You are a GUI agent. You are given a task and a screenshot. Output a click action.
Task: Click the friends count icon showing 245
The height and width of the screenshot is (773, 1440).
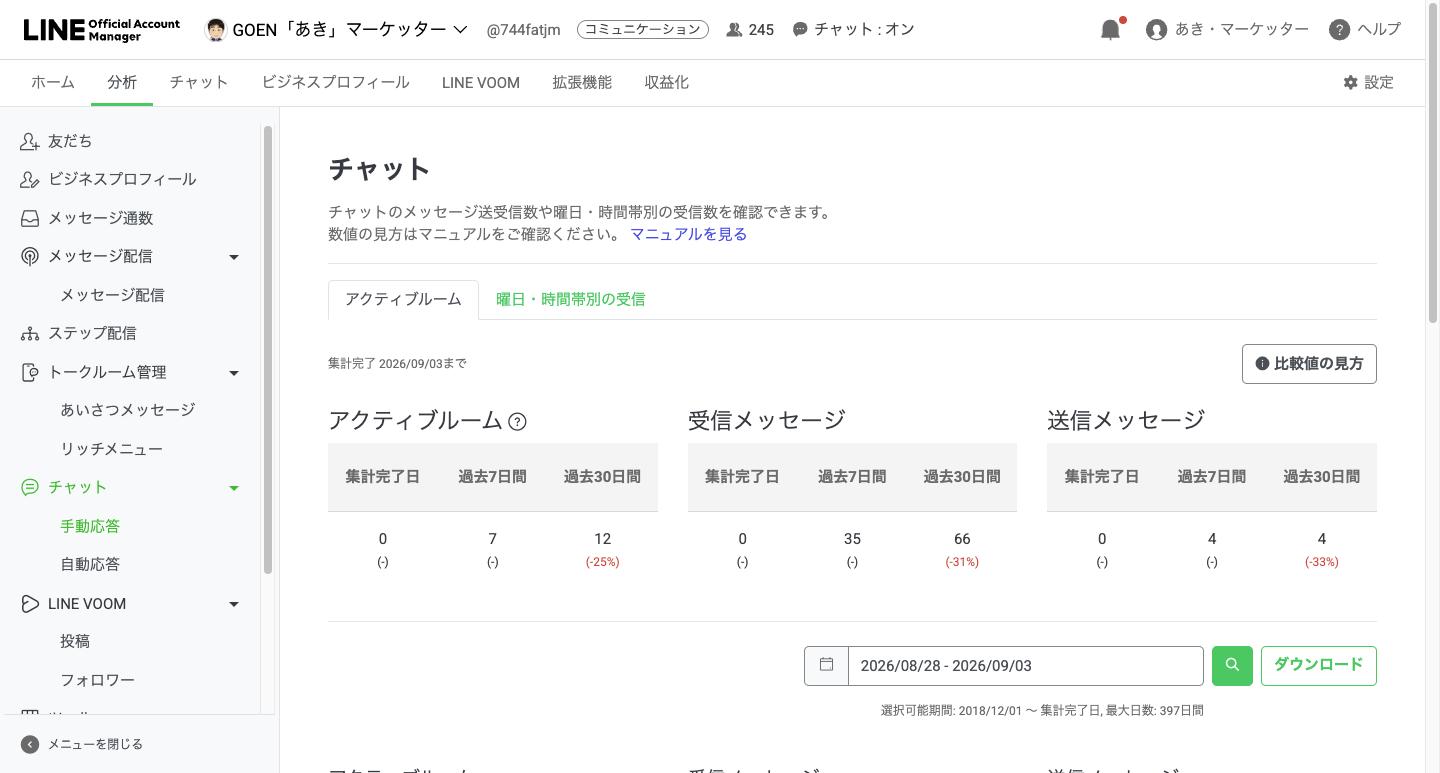click(x=734, y=30)
